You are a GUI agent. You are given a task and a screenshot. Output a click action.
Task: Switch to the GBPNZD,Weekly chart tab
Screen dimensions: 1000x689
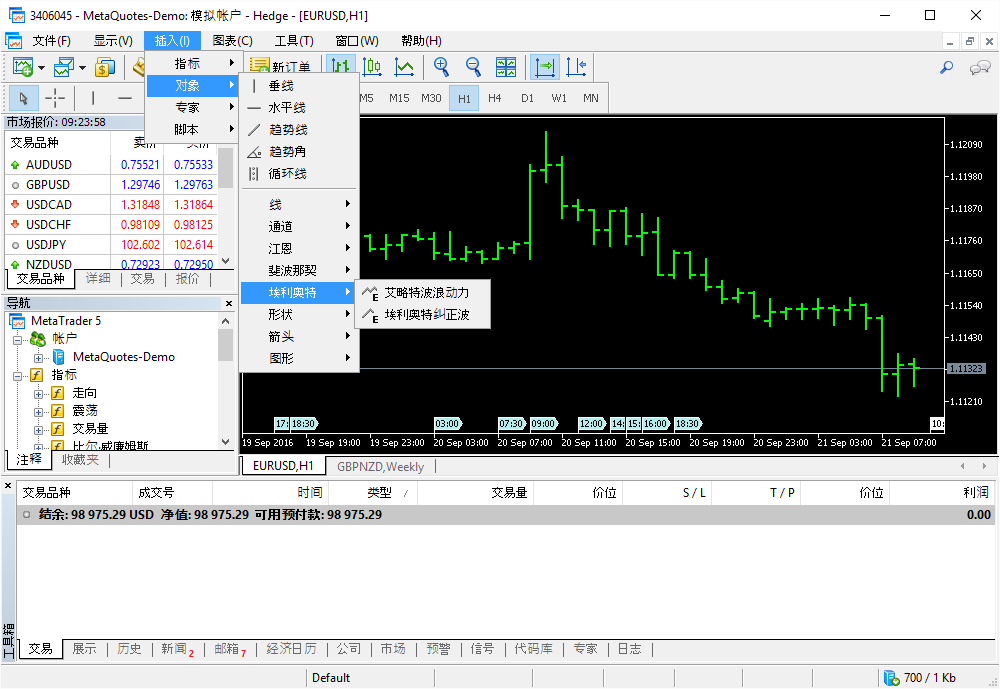pyautogui.click(x=380, y=466)
